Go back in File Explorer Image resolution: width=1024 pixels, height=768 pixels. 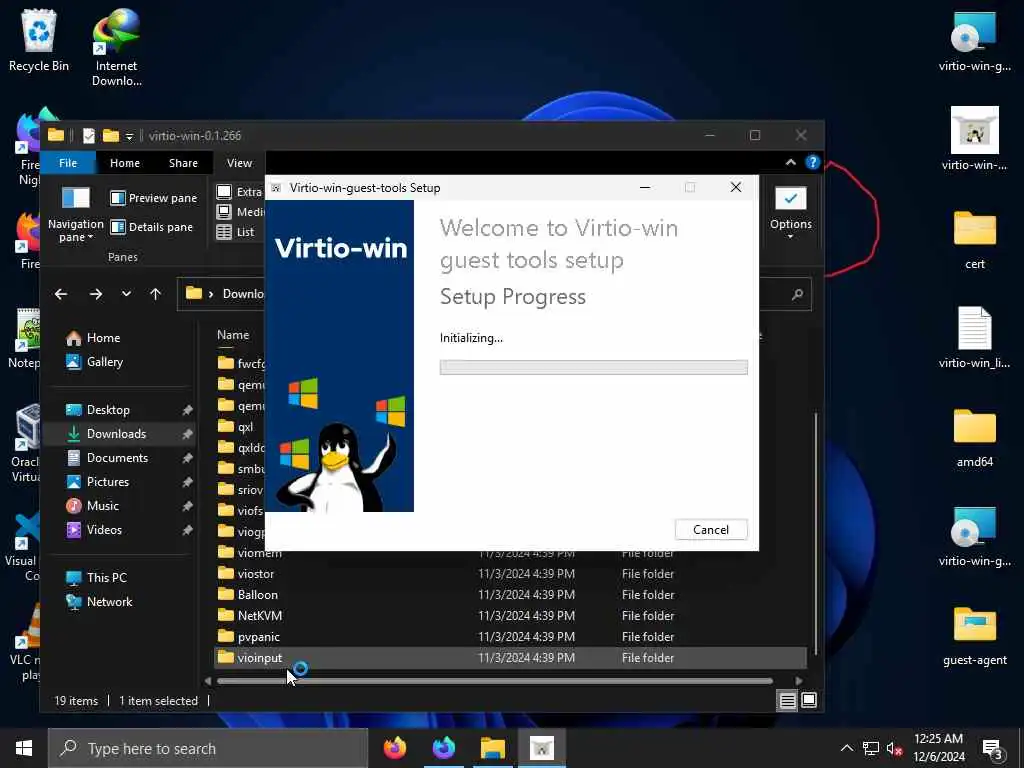[61, 294]
